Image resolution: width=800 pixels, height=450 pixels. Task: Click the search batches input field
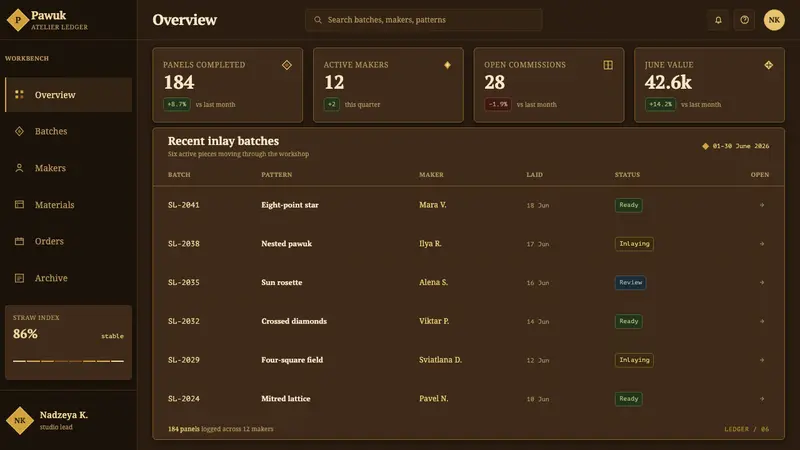(424, 20)
